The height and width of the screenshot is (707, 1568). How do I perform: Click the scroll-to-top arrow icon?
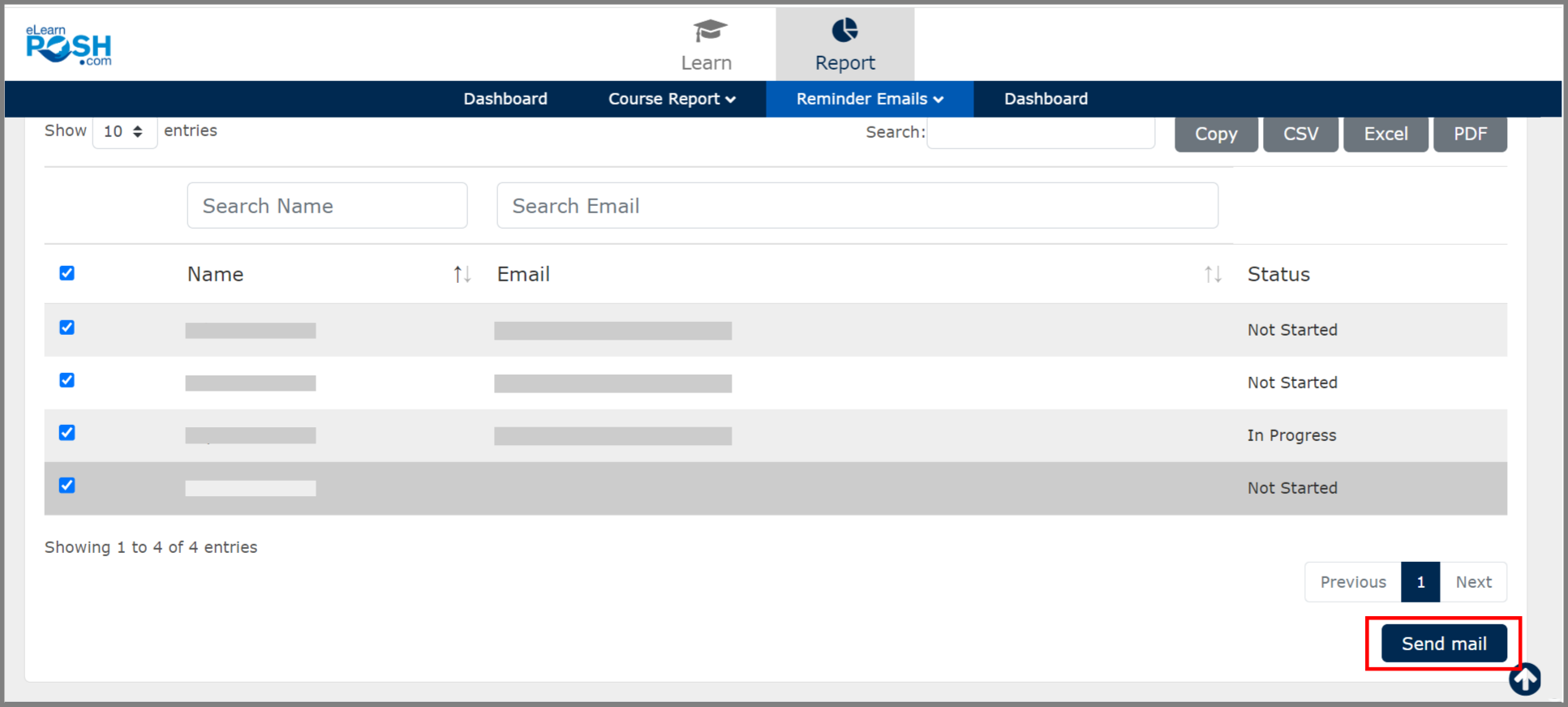tap(1524, 679)
